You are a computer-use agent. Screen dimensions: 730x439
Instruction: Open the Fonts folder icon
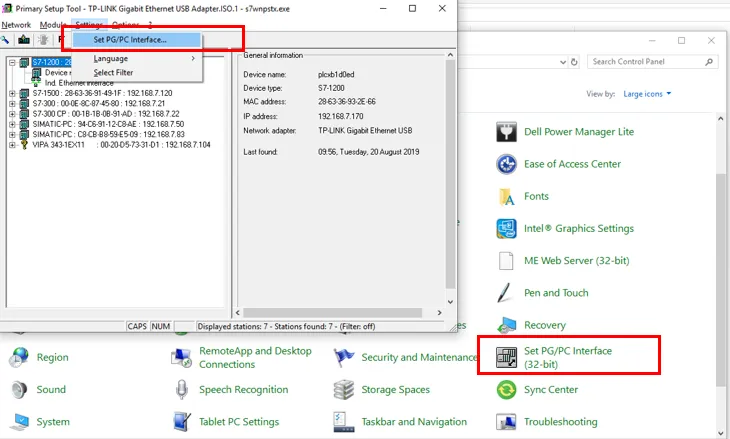506,196
